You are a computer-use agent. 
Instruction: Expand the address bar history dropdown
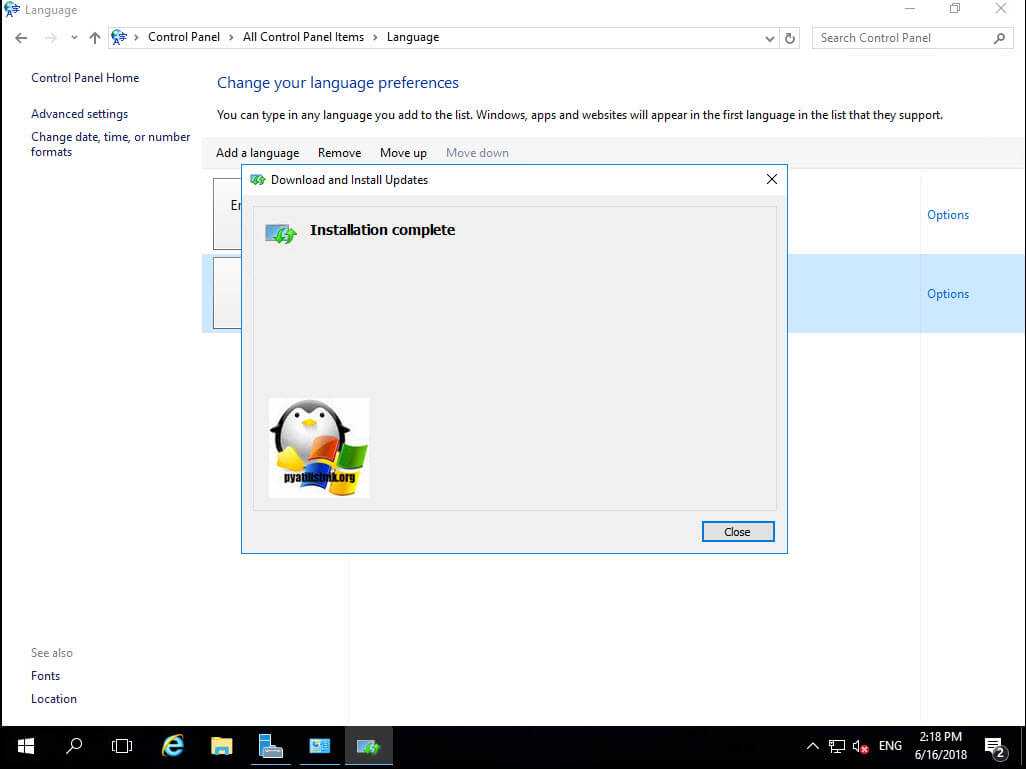click(769, 38)
